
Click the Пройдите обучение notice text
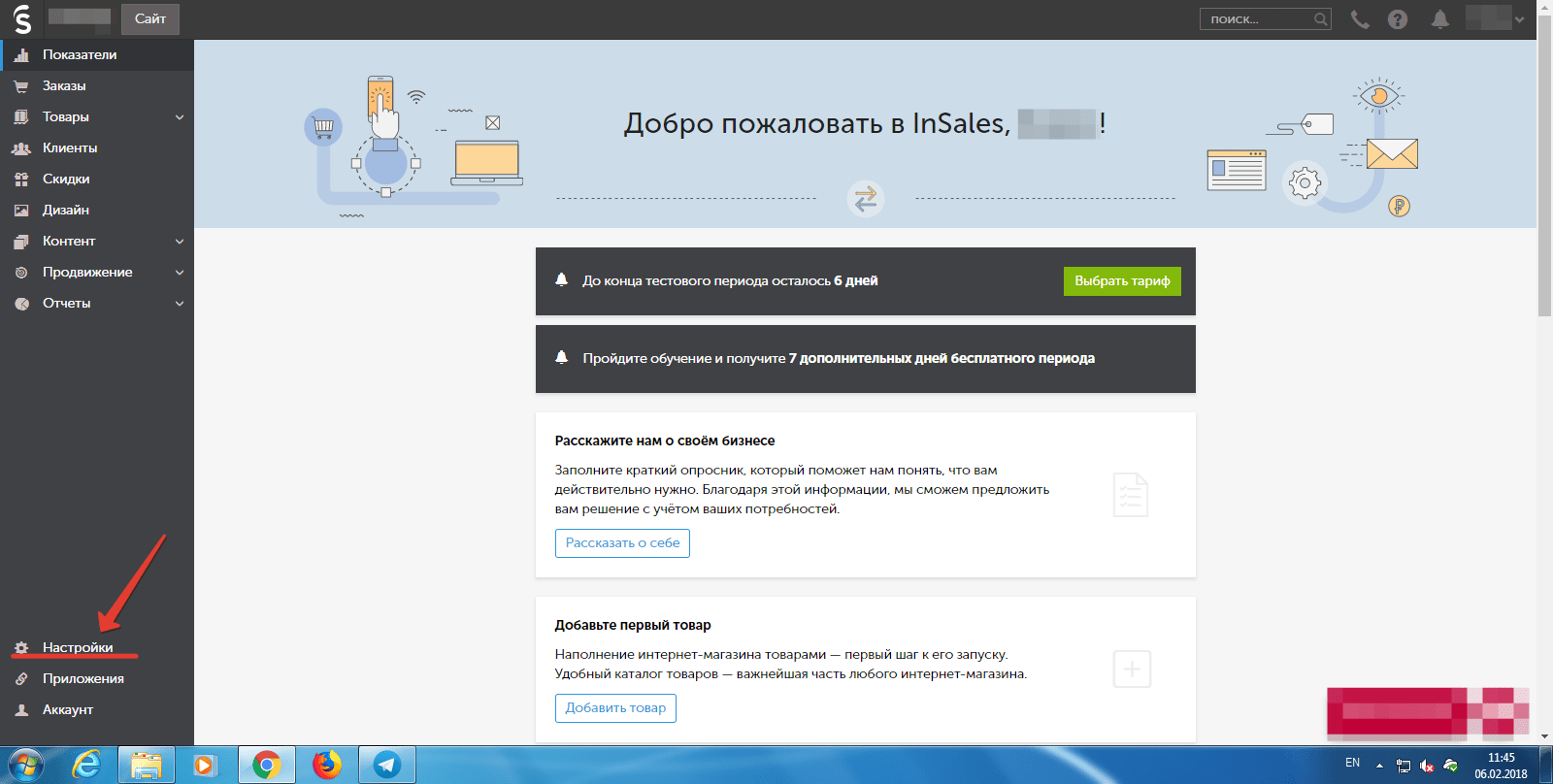tap(839, 358)
